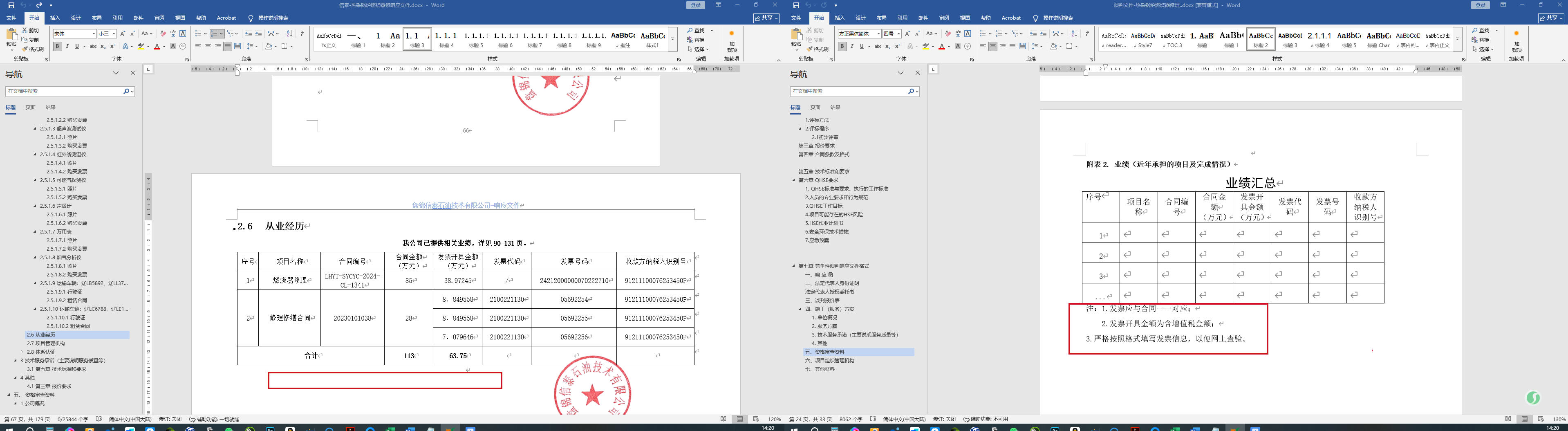Open 视图 tab in right Word window
Viewport: 1568px width, 431px height.
pos(965,18)
